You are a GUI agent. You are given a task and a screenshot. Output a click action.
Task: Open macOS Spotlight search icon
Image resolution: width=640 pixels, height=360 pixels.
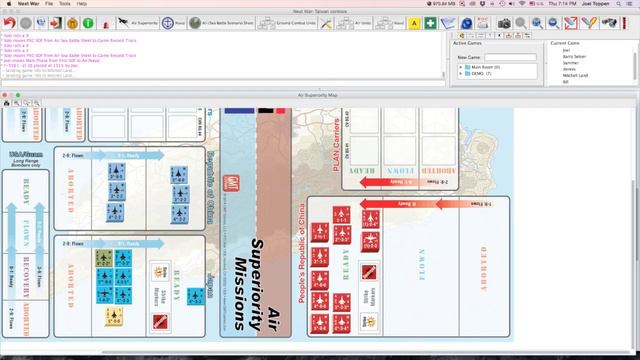(619, 4)
